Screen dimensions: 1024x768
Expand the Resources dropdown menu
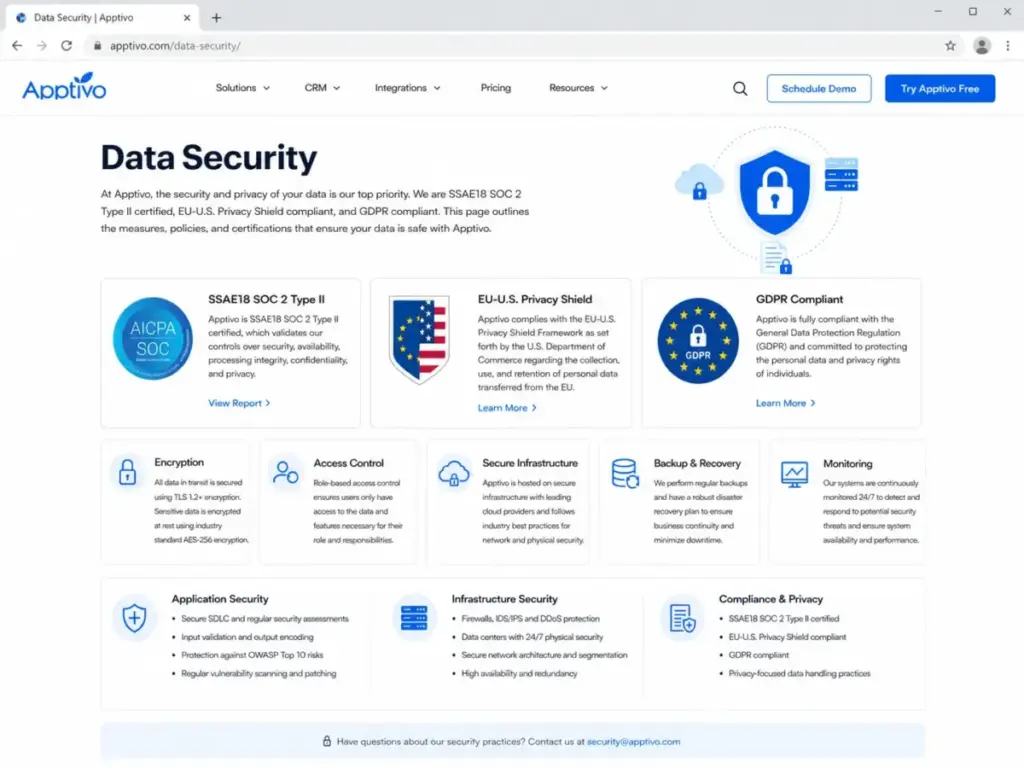pyautogui.click(x=579, y=88)
